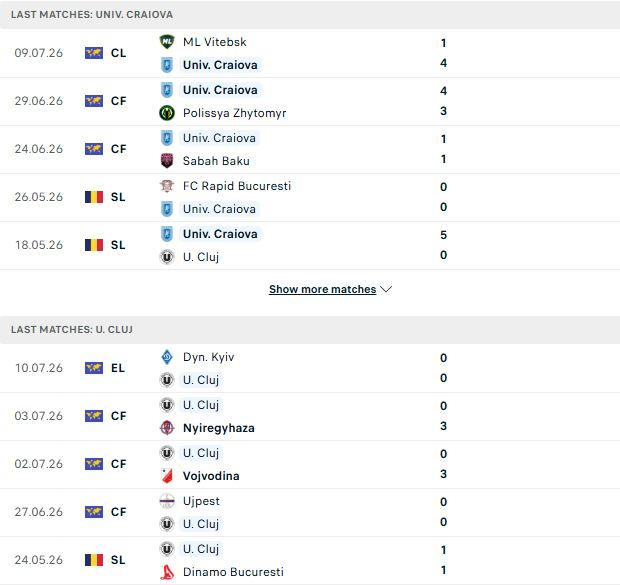The height and width of the screenshot is (585, 620).
Task: Click the Vojvodina club logo
Action: pos(167,476)
